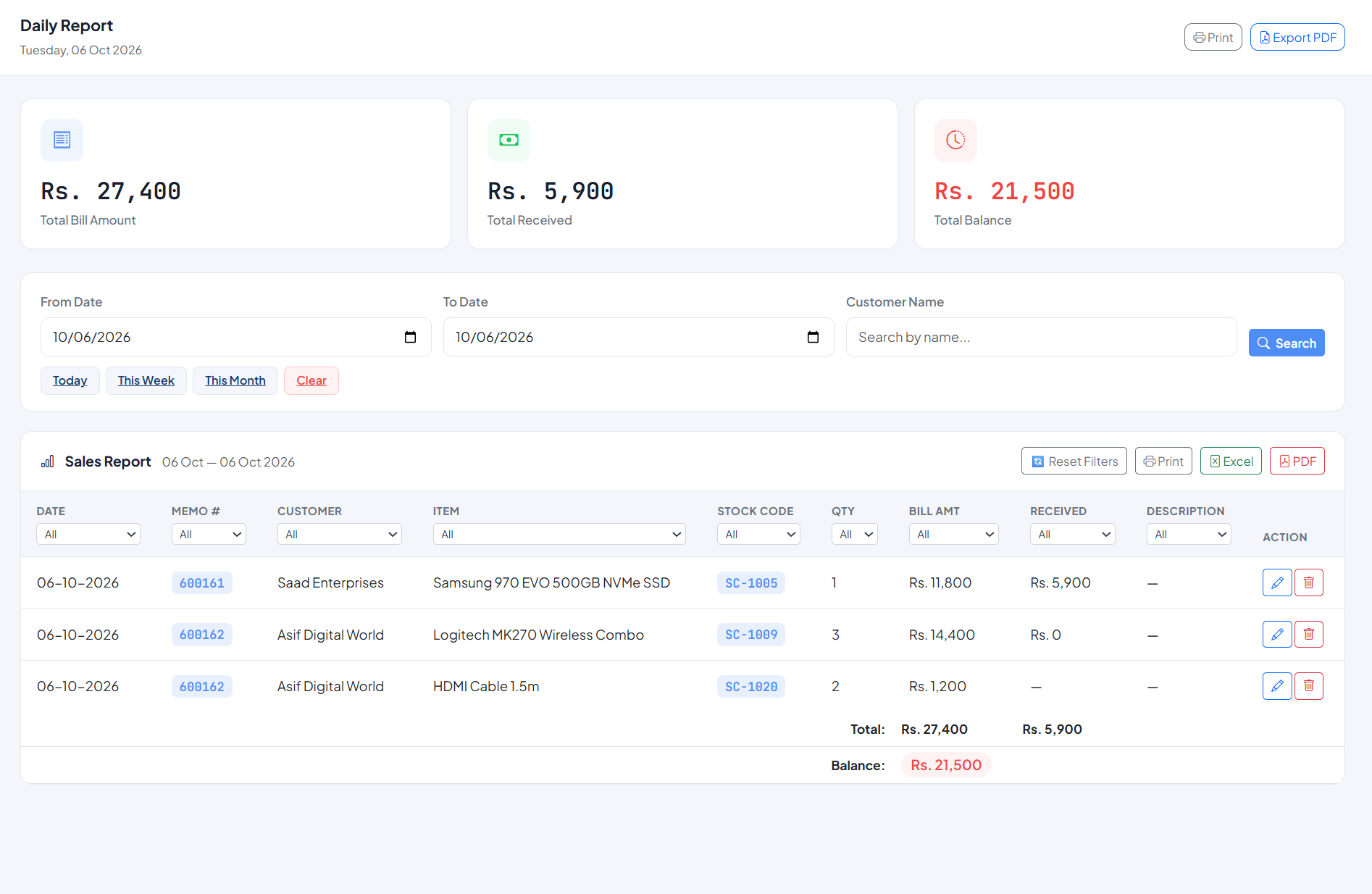
Task: Reset Filters in the Sales Report table
Action: point(1074,461)
